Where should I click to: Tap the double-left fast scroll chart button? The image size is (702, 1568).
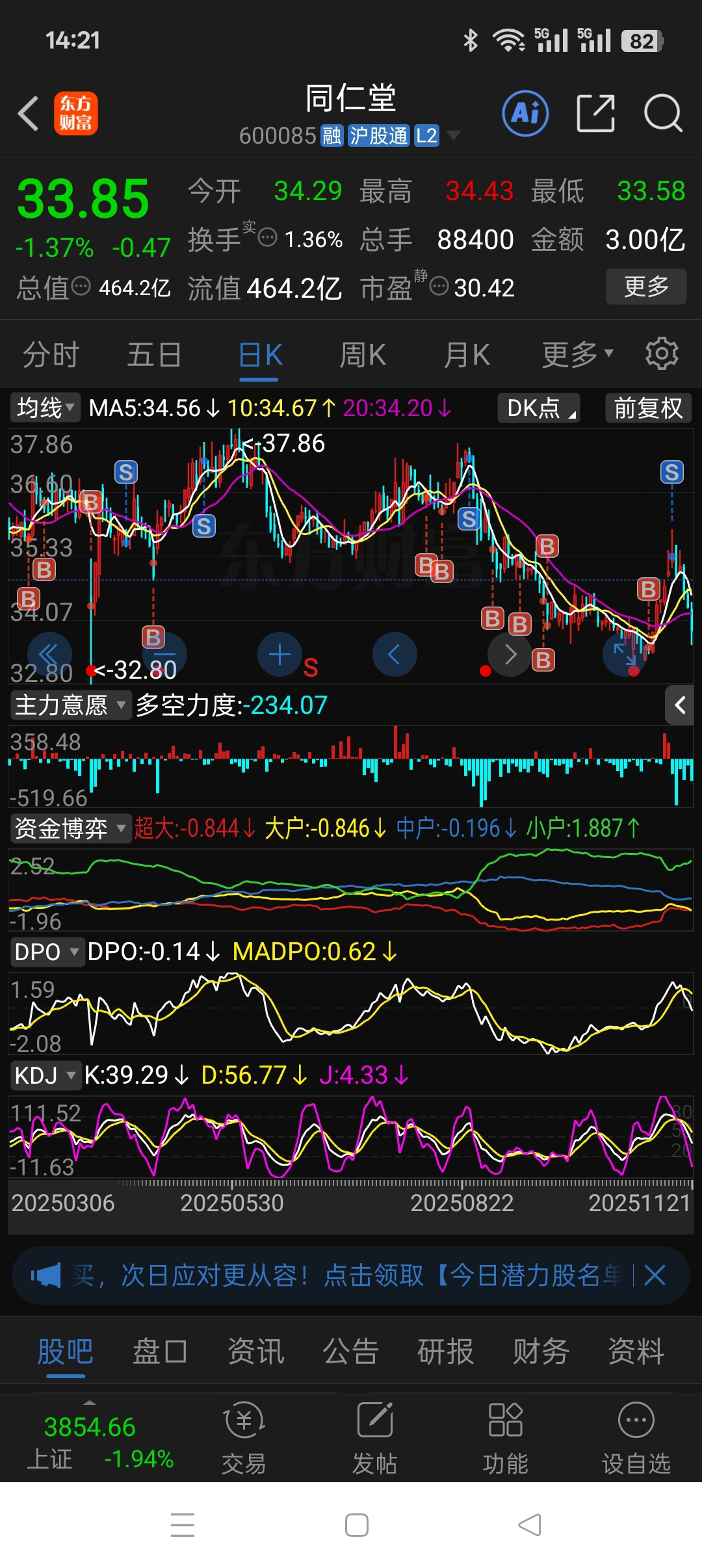pyautogui.click(x=49, y=654)
